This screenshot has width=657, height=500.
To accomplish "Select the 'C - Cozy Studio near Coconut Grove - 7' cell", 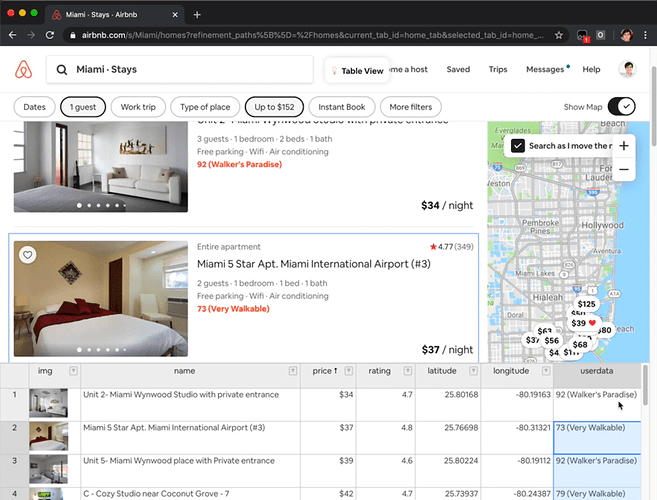I will (x=190, y=493).
